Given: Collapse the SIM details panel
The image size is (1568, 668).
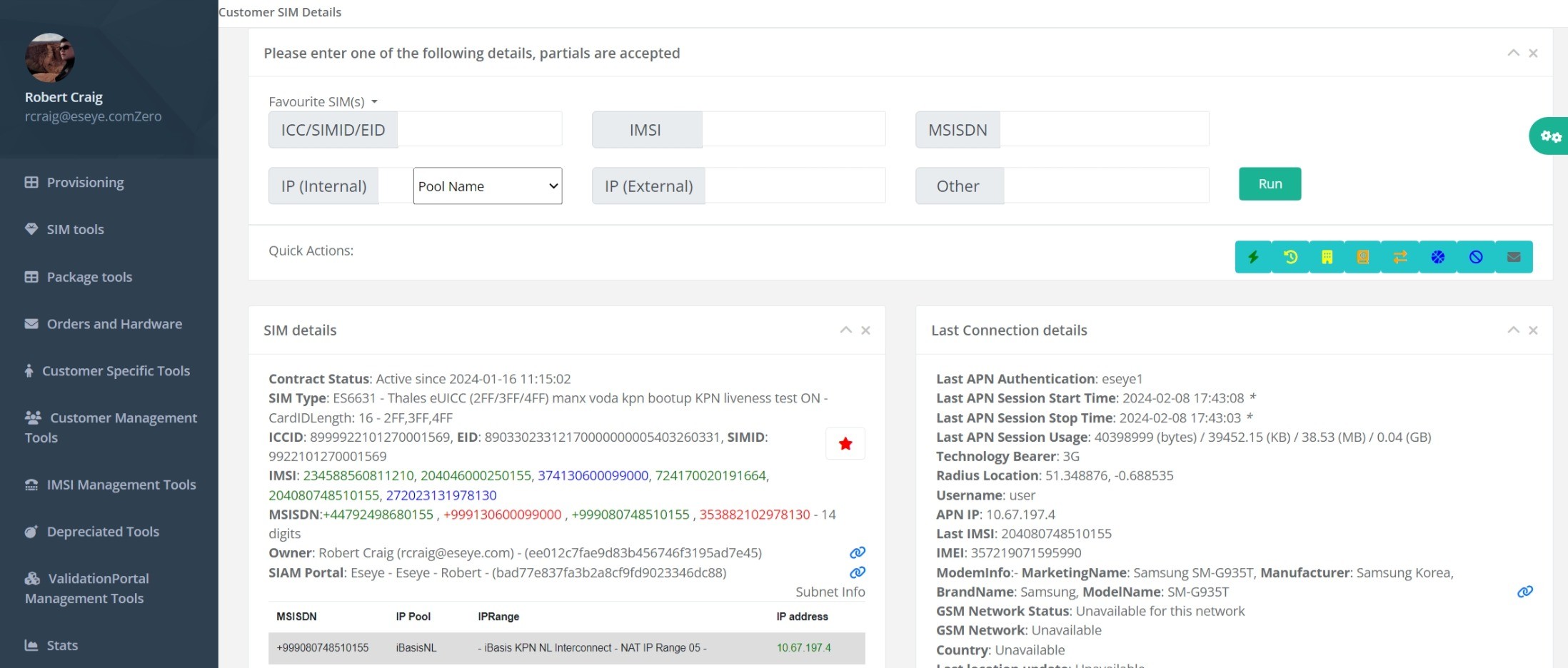Looking at the screenshot, I should [x=846, y=330].
